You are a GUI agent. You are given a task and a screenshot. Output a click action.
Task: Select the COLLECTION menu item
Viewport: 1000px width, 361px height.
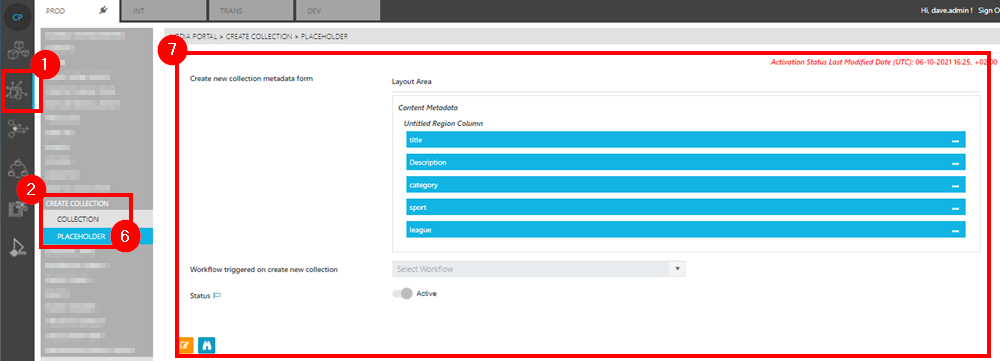point(78,219)
